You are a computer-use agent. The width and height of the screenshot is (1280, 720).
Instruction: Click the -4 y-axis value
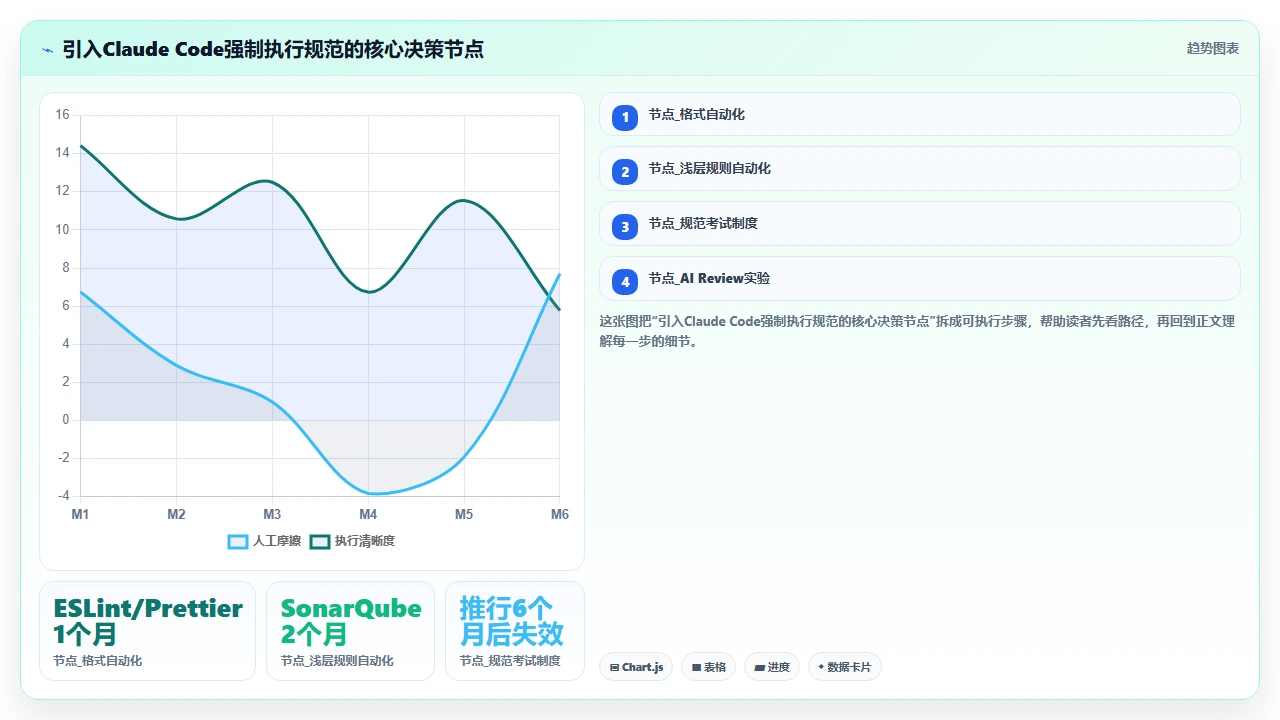pyautogui.click(x=63, y=496)
